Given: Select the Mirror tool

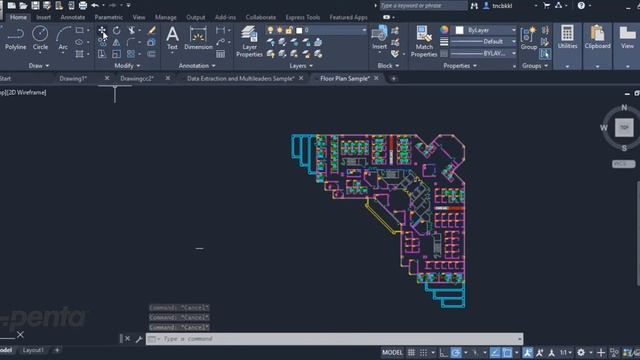Looking at the screenshot, I should tap(116, 42).
